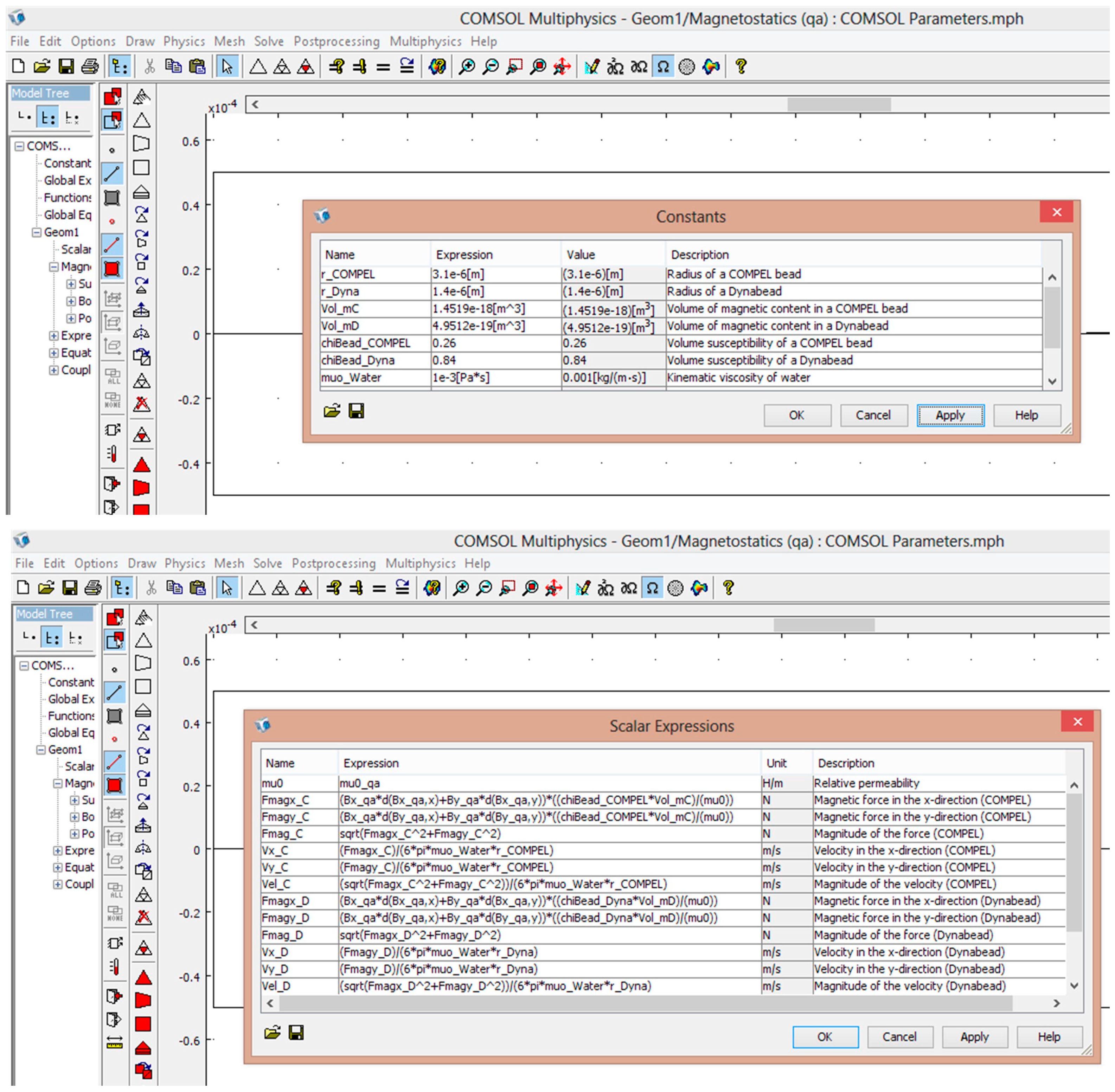Click OK in the Scalar Expressions dialog
This screenshot has height=1092, width=1115.
[x=825, y=1036]
